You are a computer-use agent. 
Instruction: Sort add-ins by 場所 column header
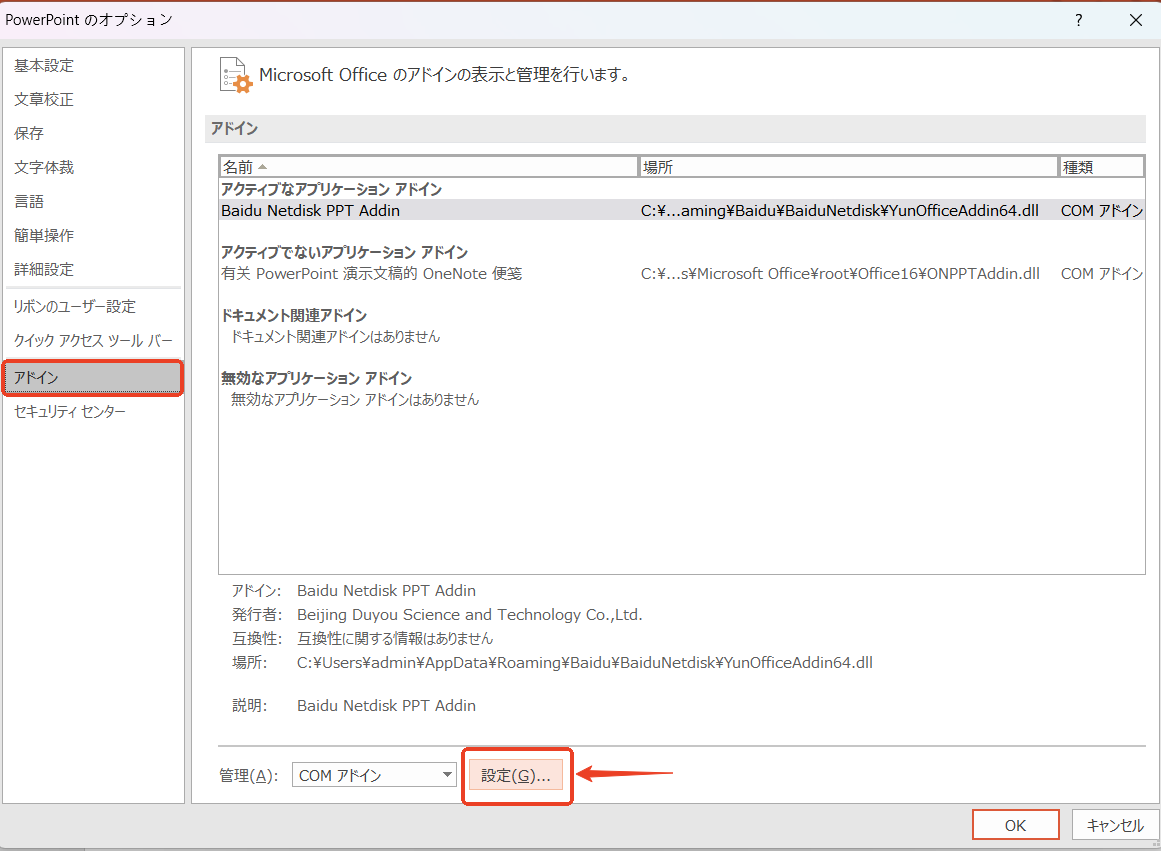click(x=847, y=167)
